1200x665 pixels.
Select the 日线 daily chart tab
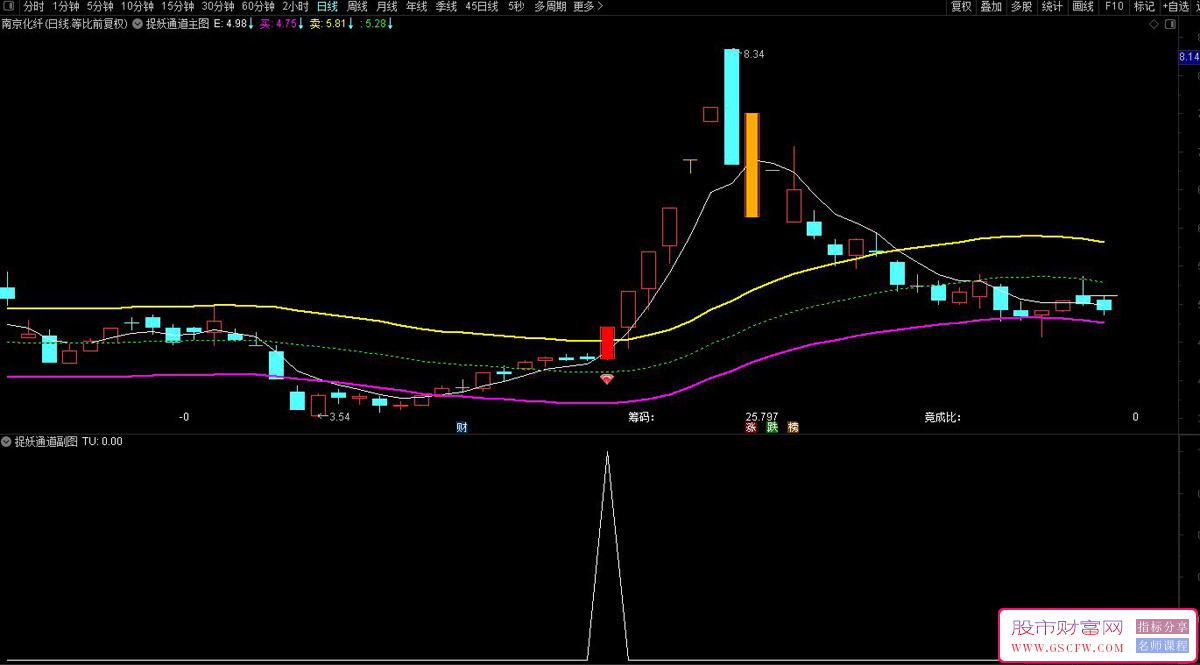coord(327,6)
